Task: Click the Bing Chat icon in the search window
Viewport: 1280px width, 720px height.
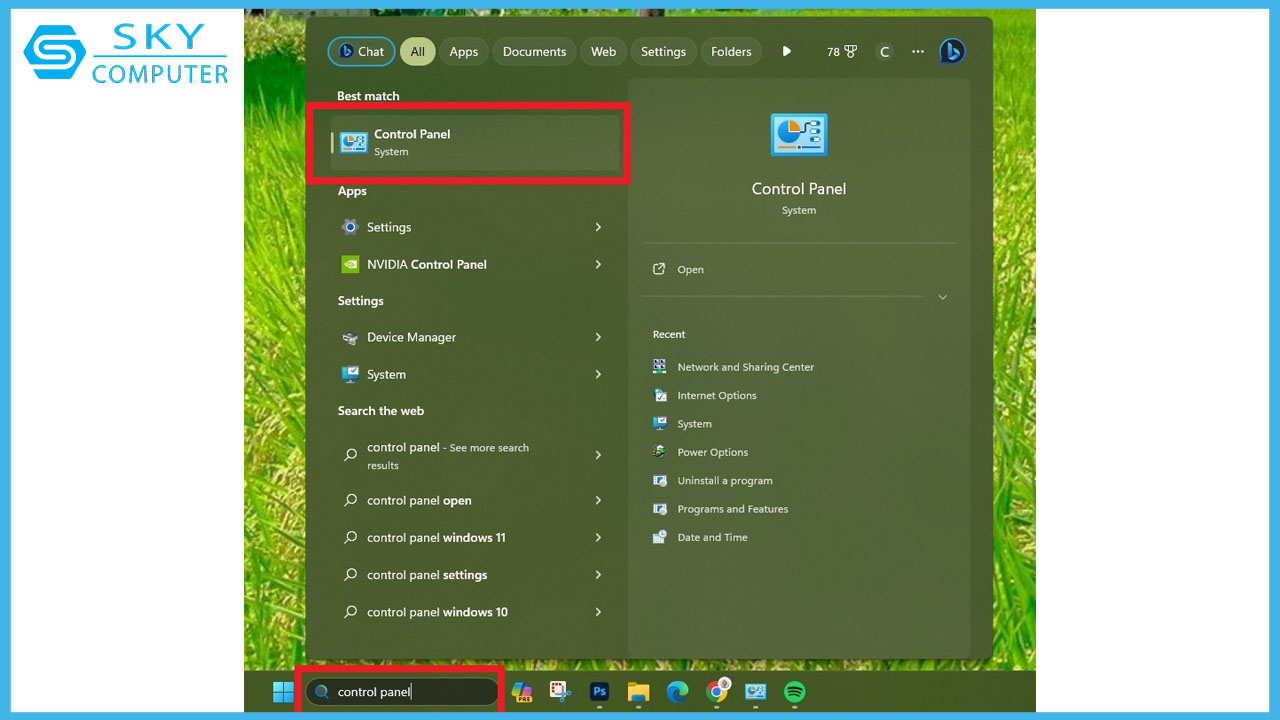Action: tap(952, 51)
